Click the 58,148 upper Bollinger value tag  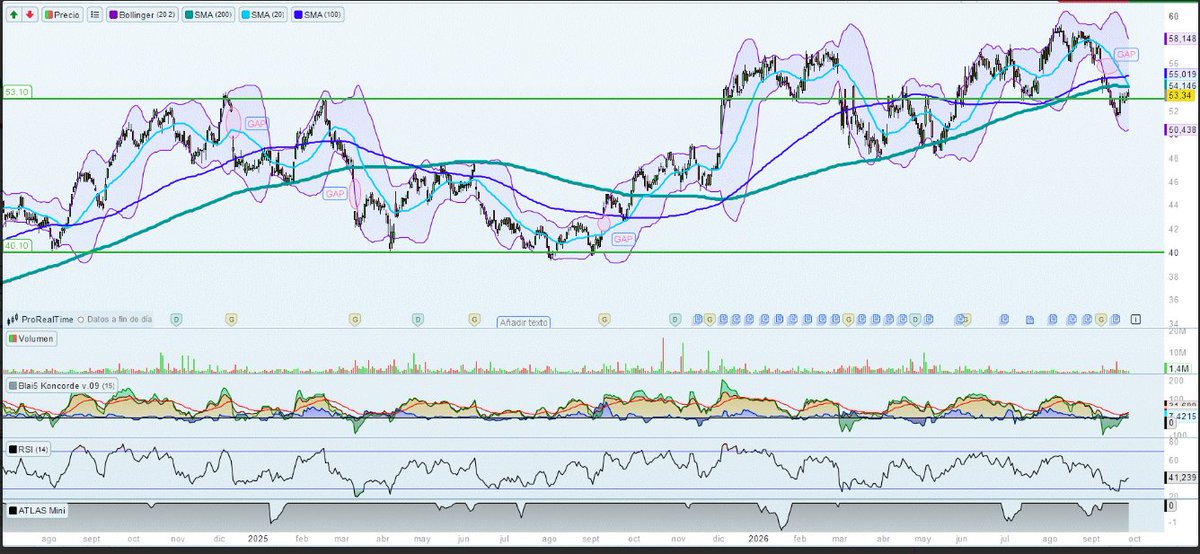(1182, 38)
